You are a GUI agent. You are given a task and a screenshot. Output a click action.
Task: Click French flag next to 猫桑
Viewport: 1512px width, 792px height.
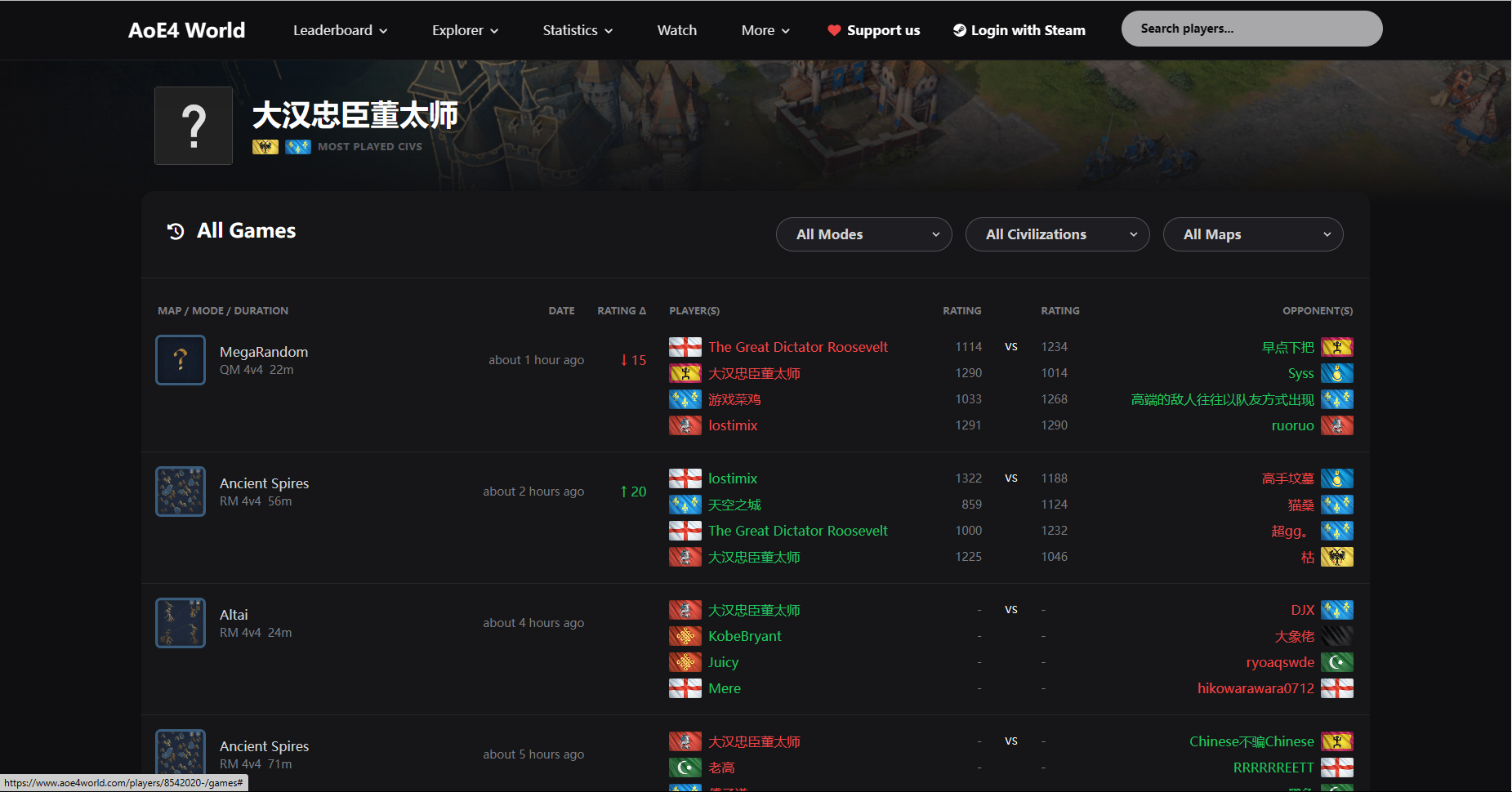coord(1337,505)
